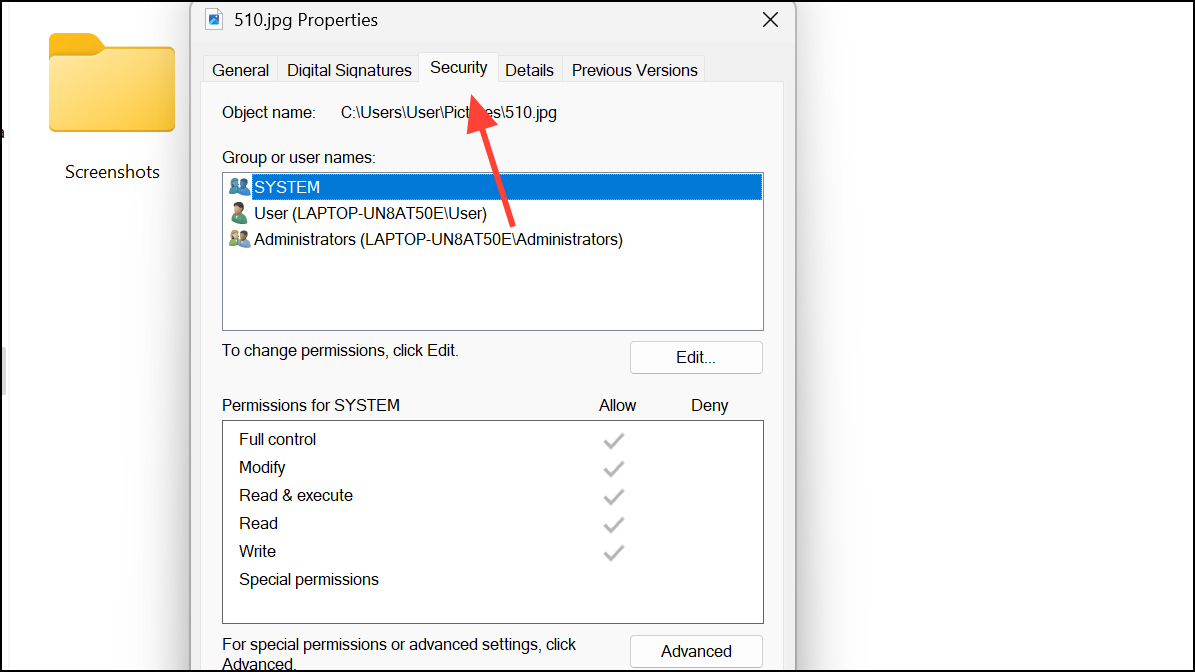Select the Administrators group icon

tap(239, 239)
